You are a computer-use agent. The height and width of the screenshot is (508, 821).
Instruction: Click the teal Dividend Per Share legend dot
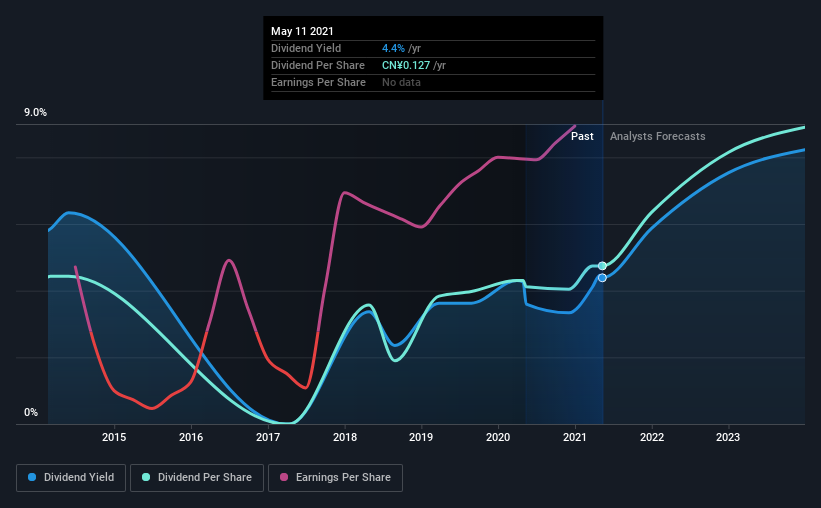(146, 477)
